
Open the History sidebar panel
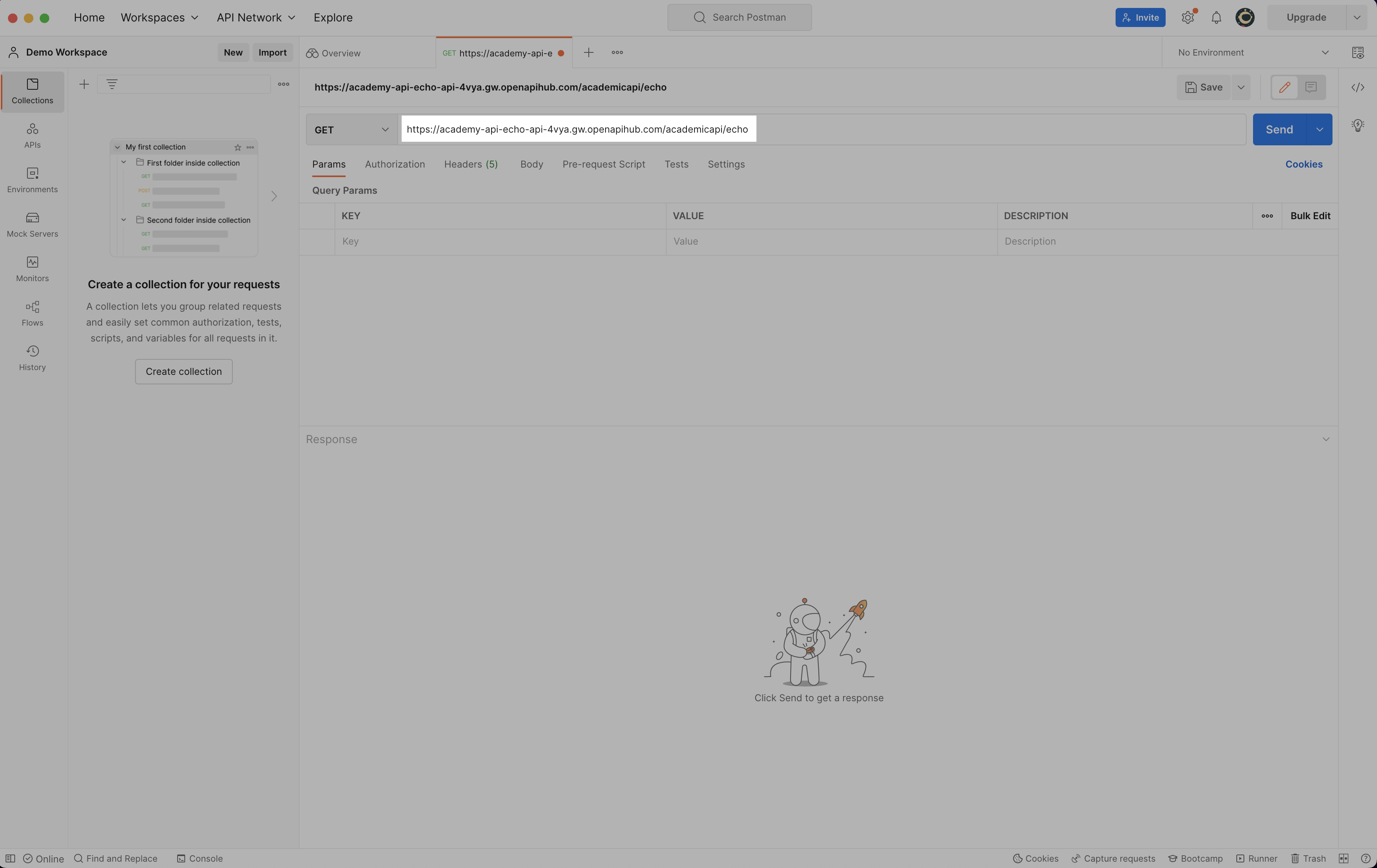tap(32, 358)
